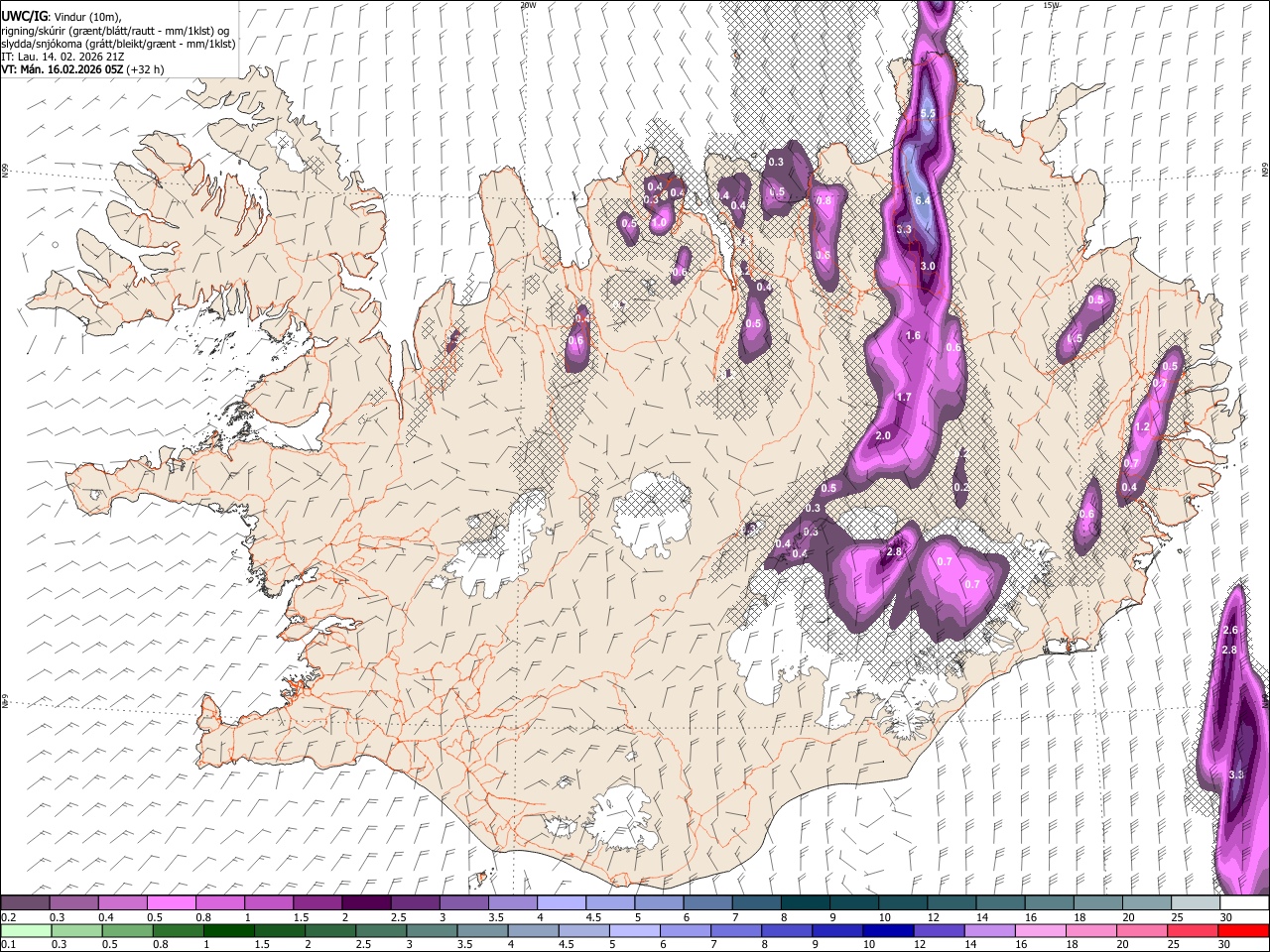Click the lower legend bright red swatch after 30
Viewport: 1270px width, 952px height.
(x=1243, y=930)
